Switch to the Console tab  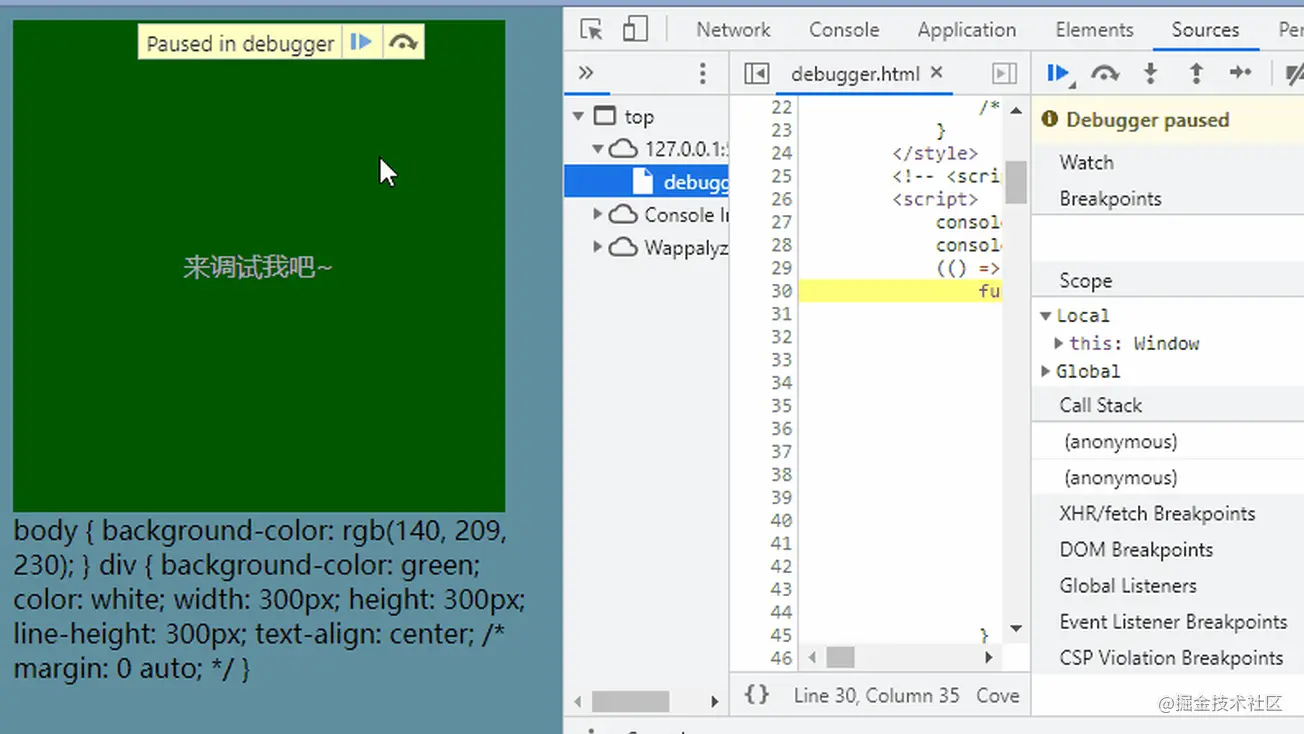coord(844,30)
